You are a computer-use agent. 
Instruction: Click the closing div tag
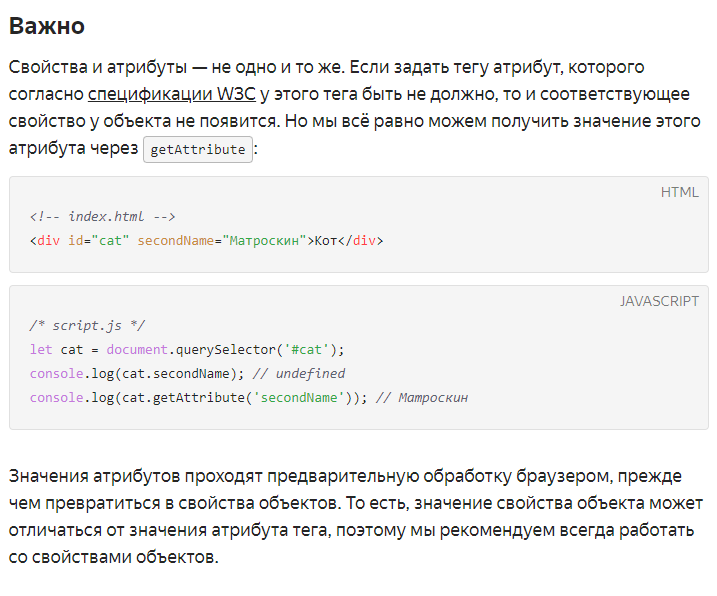pos(361,241)
